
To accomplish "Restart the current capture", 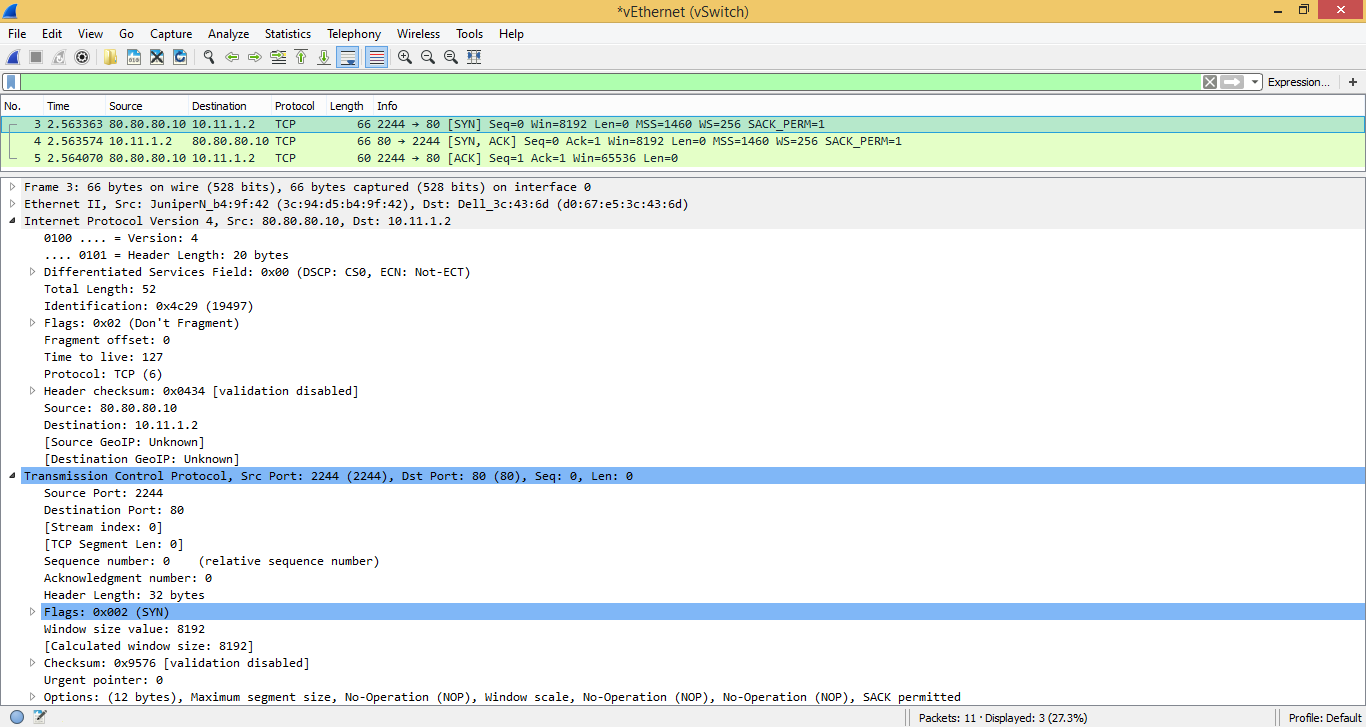I will point(59,57).
